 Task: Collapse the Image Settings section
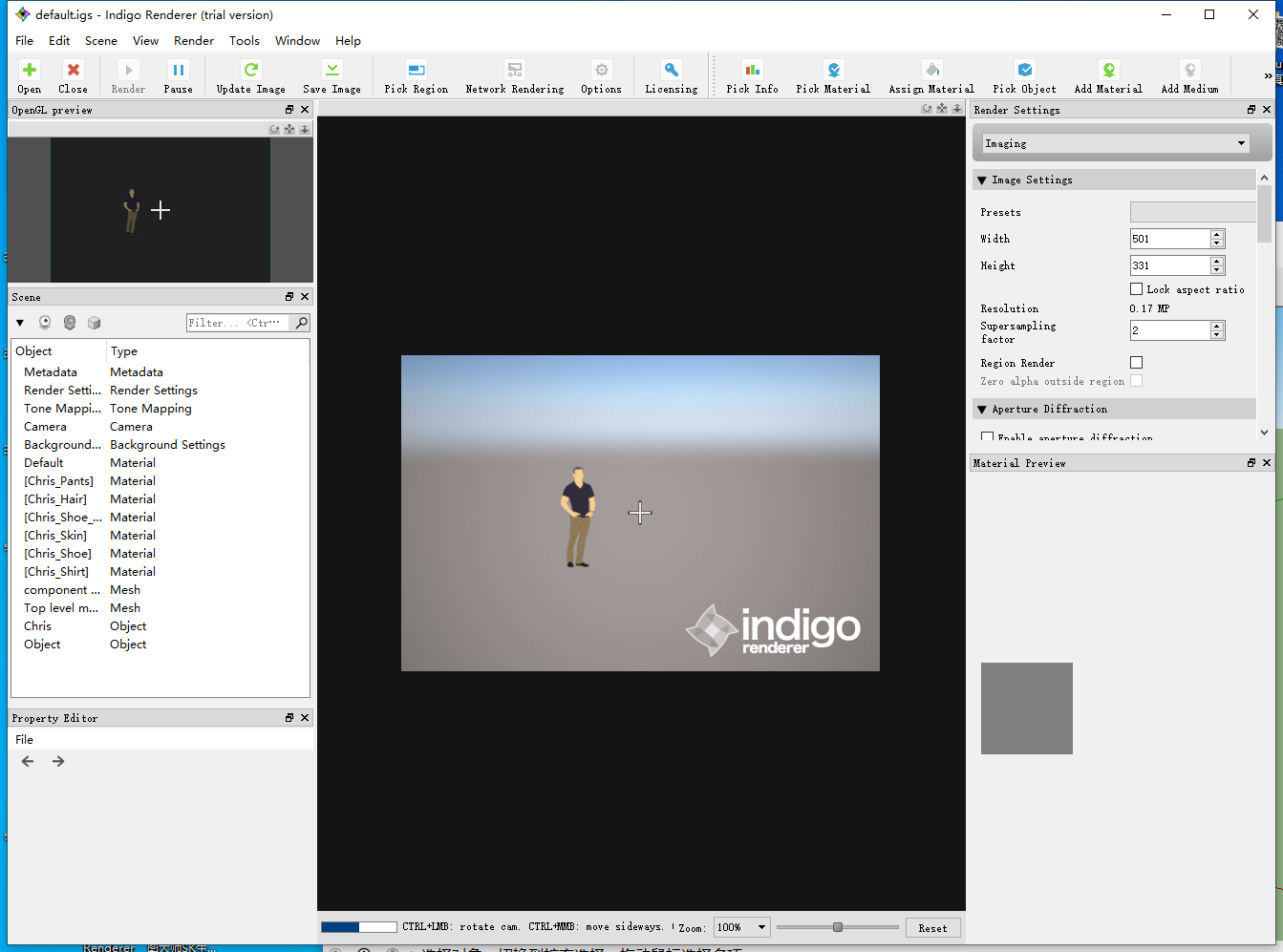(982, 180)
